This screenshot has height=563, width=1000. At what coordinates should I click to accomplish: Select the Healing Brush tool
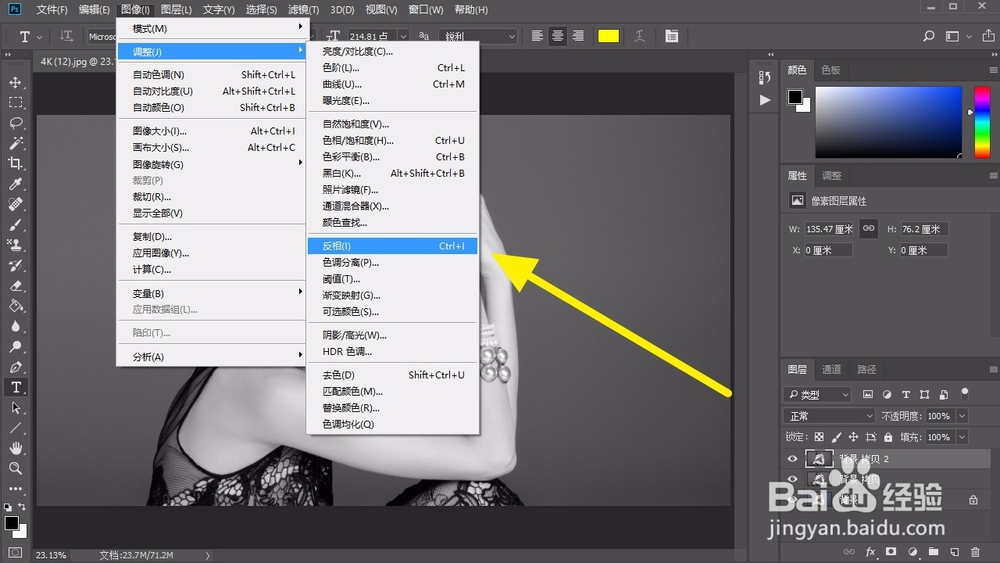(x=15, y=204)
